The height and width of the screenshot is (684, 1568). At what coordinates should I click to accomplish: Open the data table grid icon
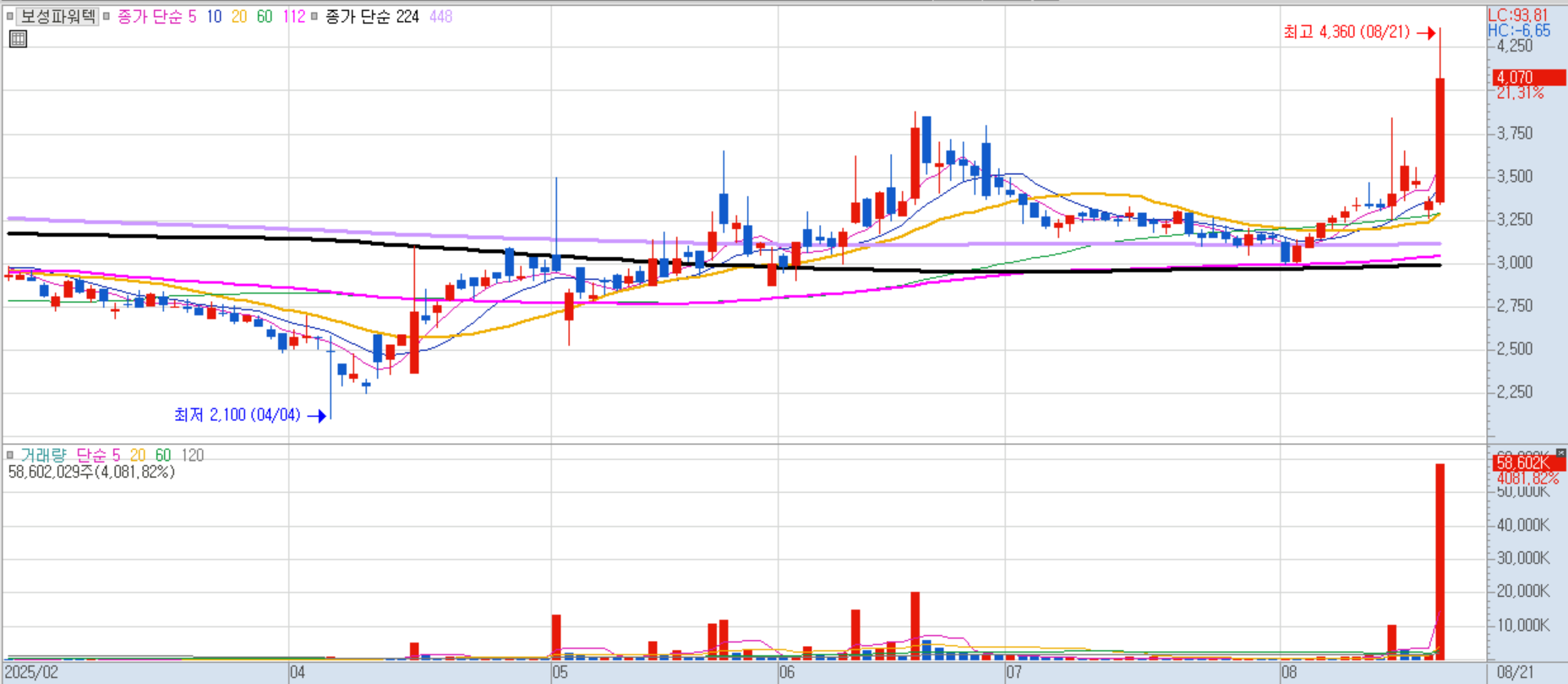click(18, 39)
